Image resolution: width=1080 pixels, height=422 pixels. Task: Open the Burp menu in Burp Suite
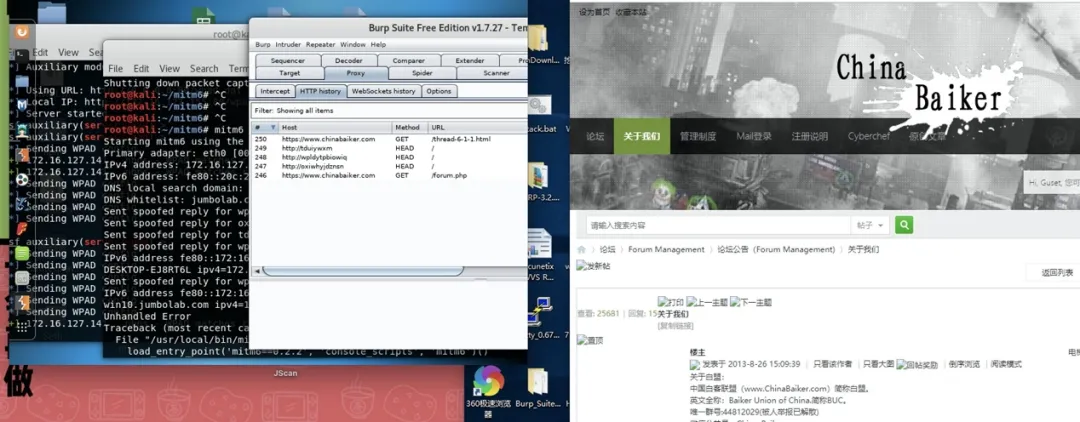[262, 45]
